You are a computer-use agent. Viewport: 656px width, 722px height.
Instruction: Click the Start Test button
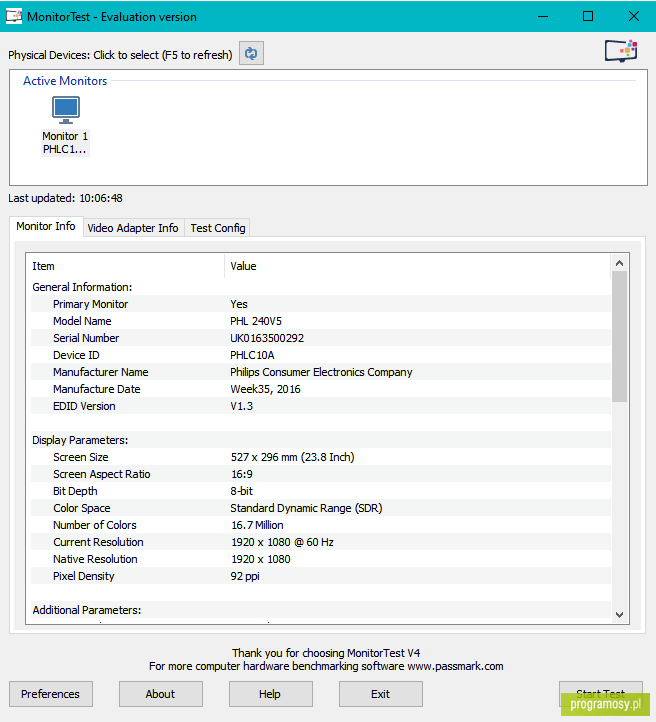(600, 694)
